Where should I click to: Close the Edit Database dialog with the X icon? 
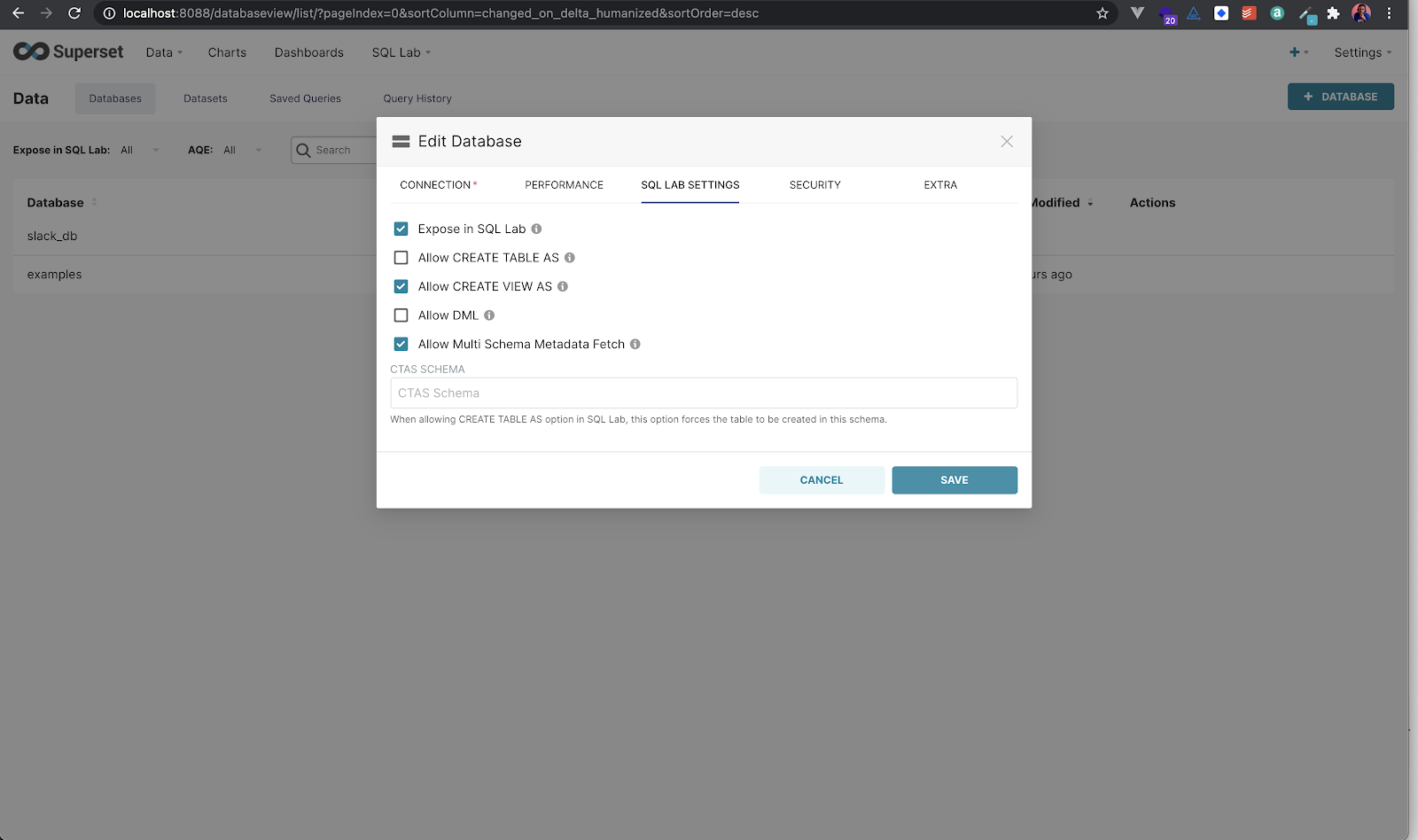coord(1006,141)
